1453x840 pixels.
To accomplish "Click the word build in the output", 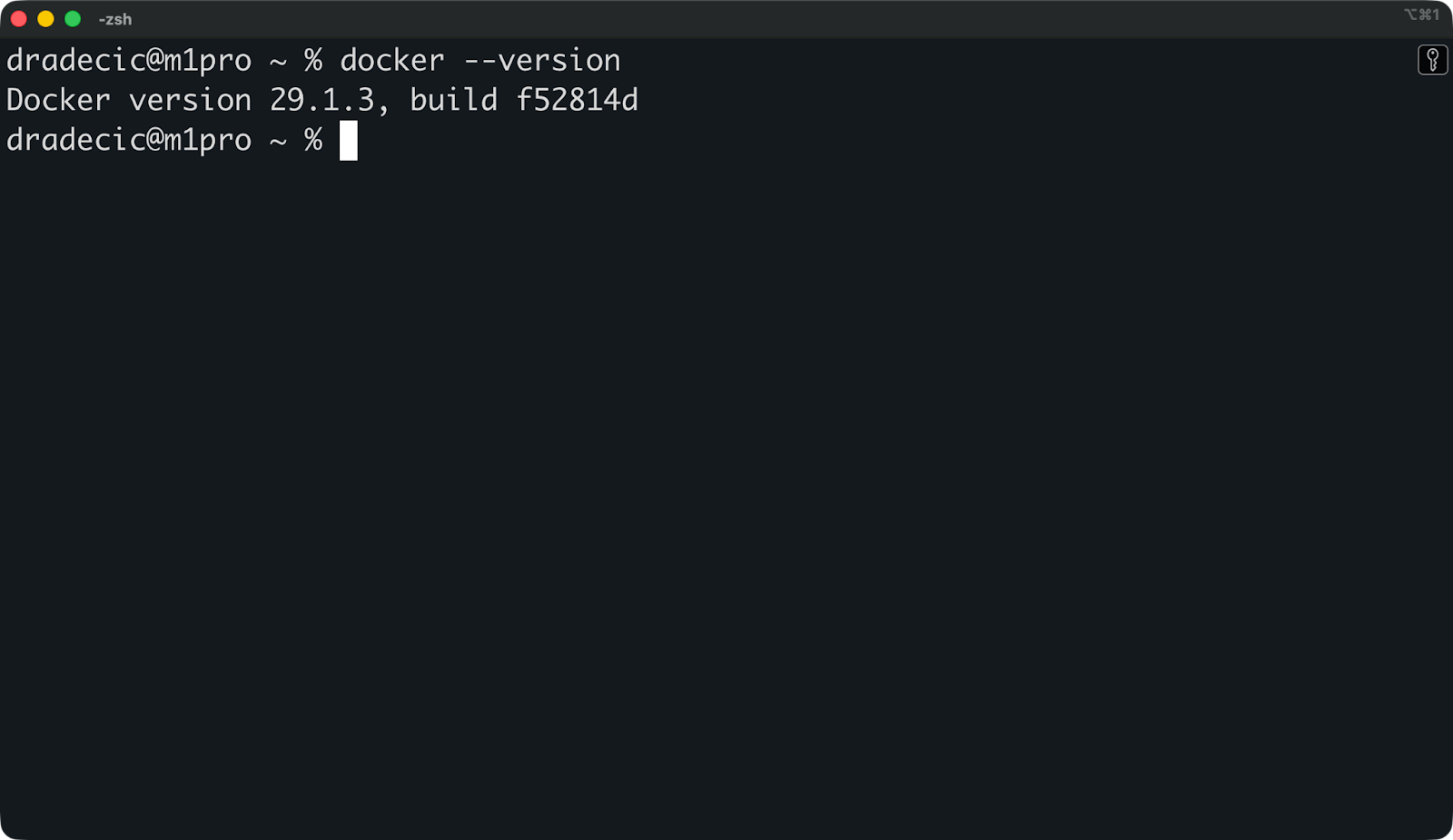I will [x=454, y=100].
